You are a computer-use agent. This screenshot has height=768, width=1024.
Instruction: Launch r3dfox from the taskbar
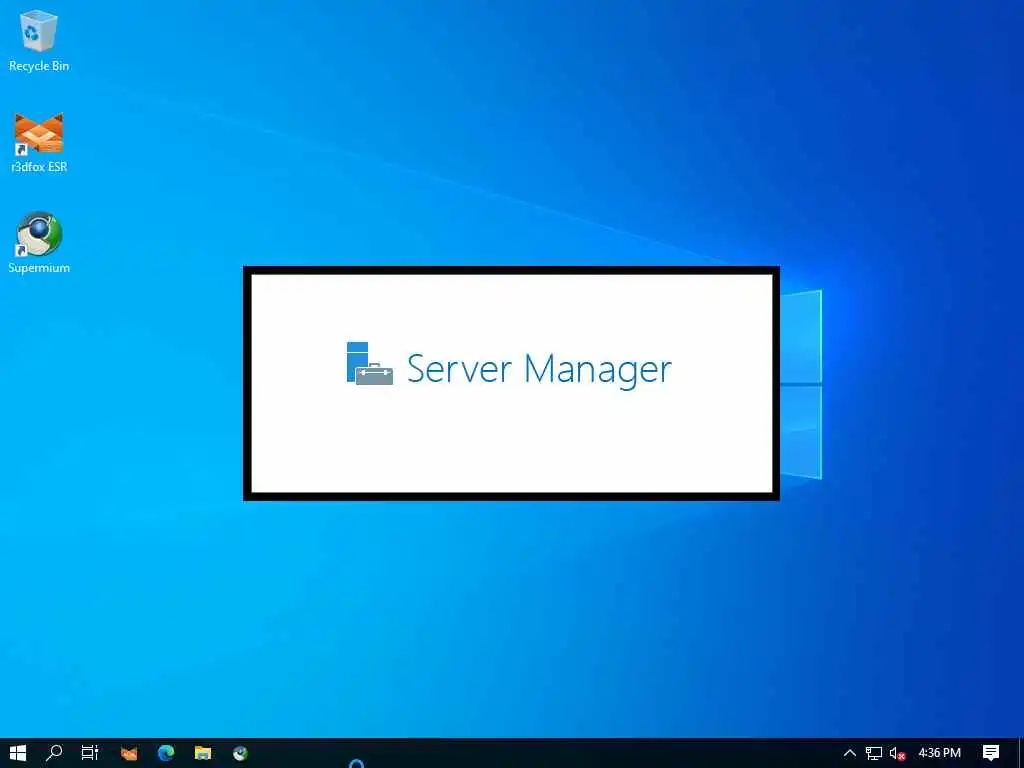point(129,753)
